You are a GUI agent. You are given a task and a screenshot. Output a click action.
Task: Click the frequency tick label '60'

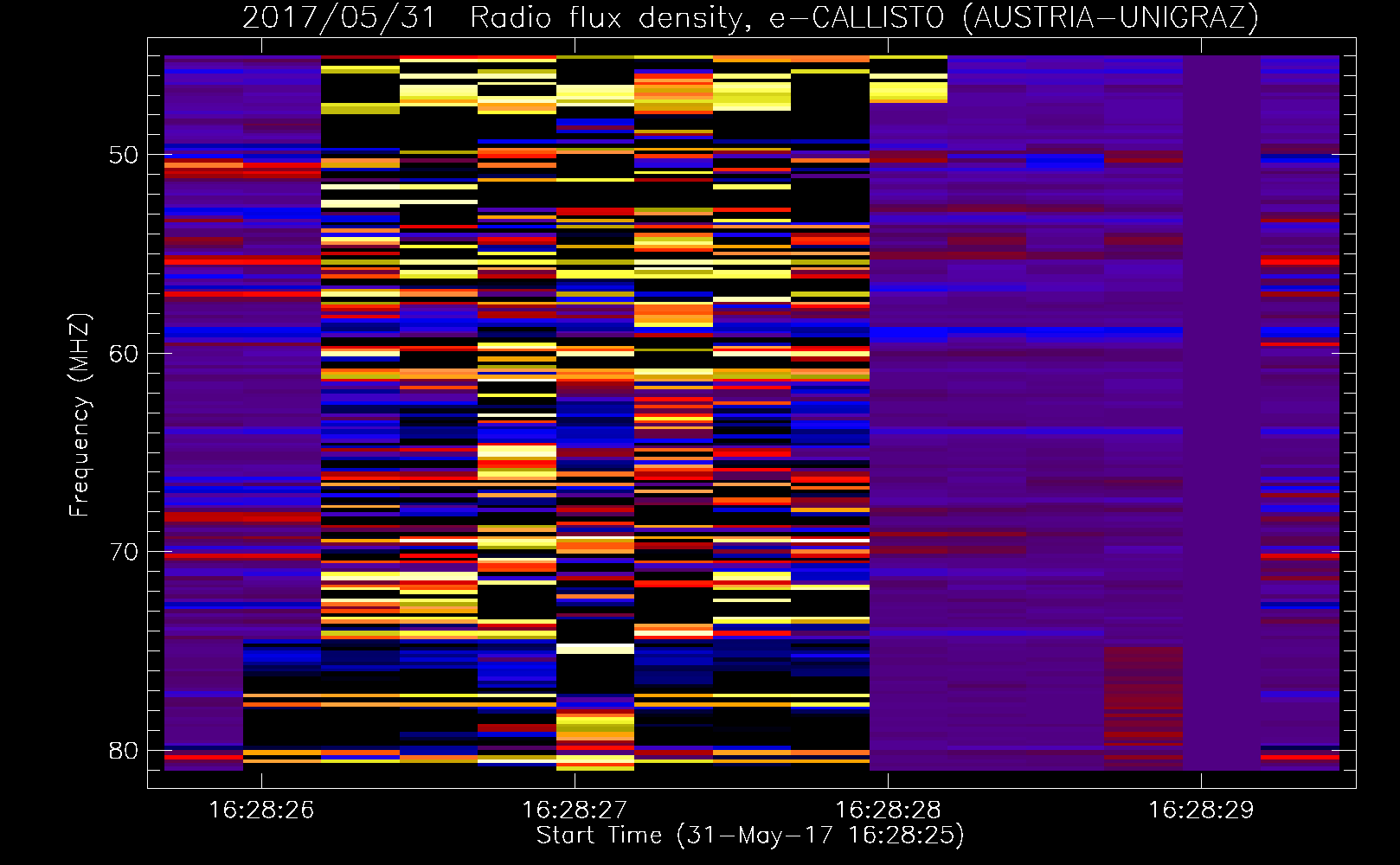point(124,354)
